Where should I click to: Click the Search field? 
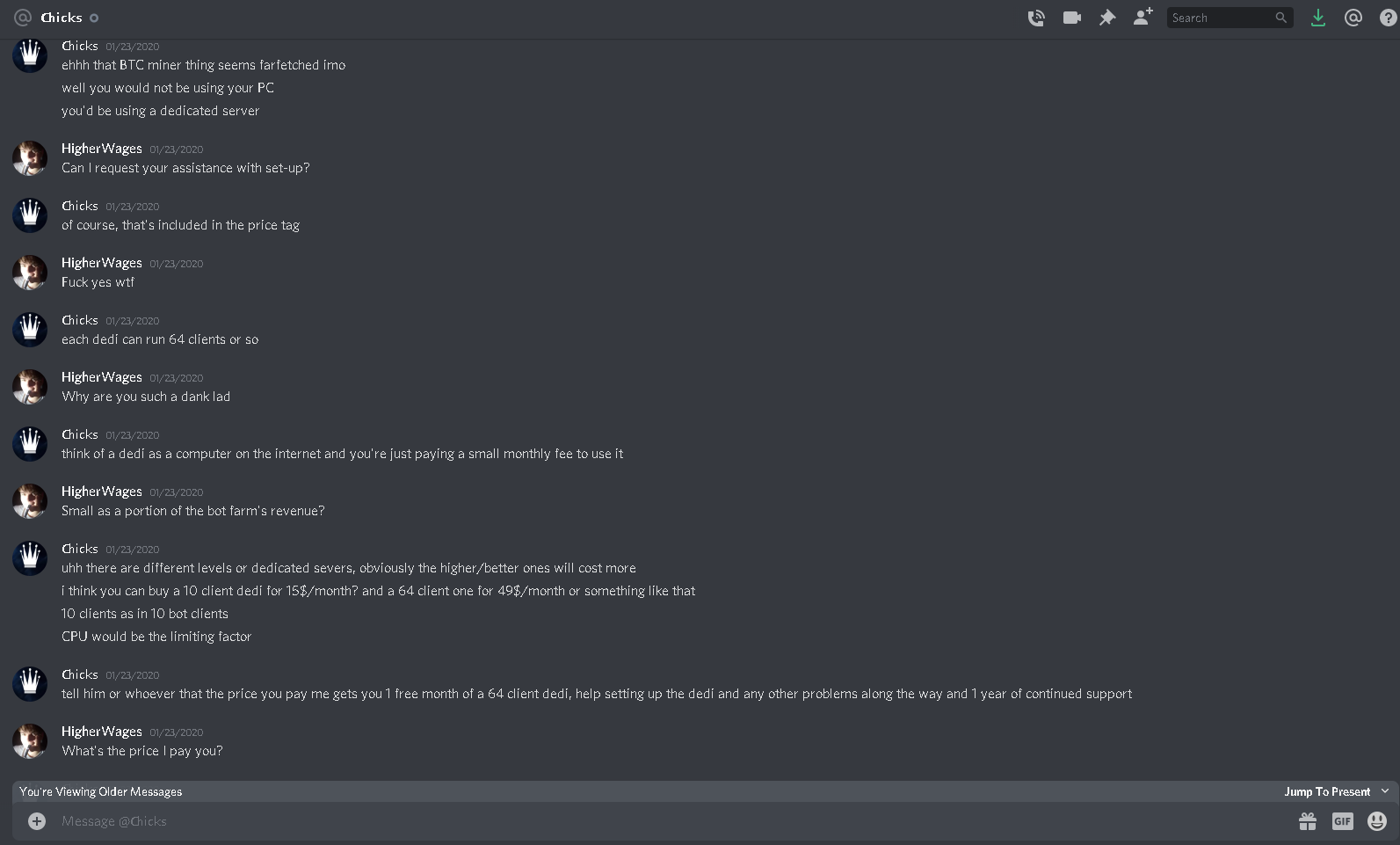pos(1230,18)
